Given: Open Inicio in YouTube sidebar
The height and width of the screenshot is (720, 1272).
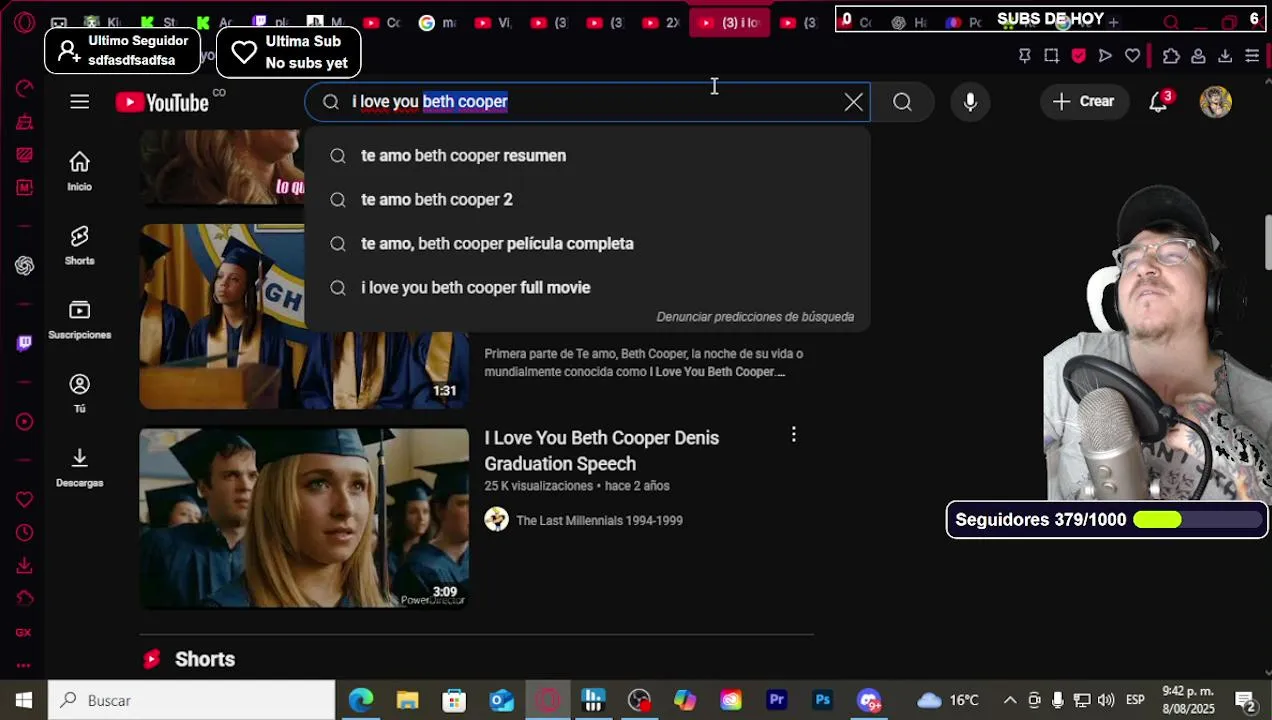Looking at the screenshot, I should coord(80,171).
